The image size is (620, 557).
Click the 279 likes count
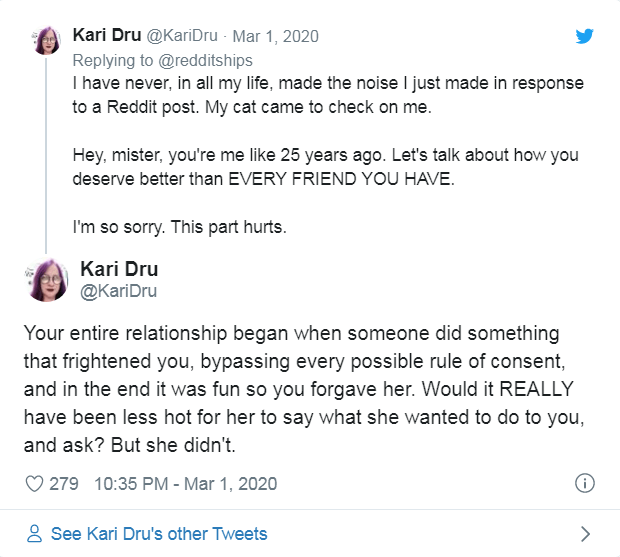[64, 484]
